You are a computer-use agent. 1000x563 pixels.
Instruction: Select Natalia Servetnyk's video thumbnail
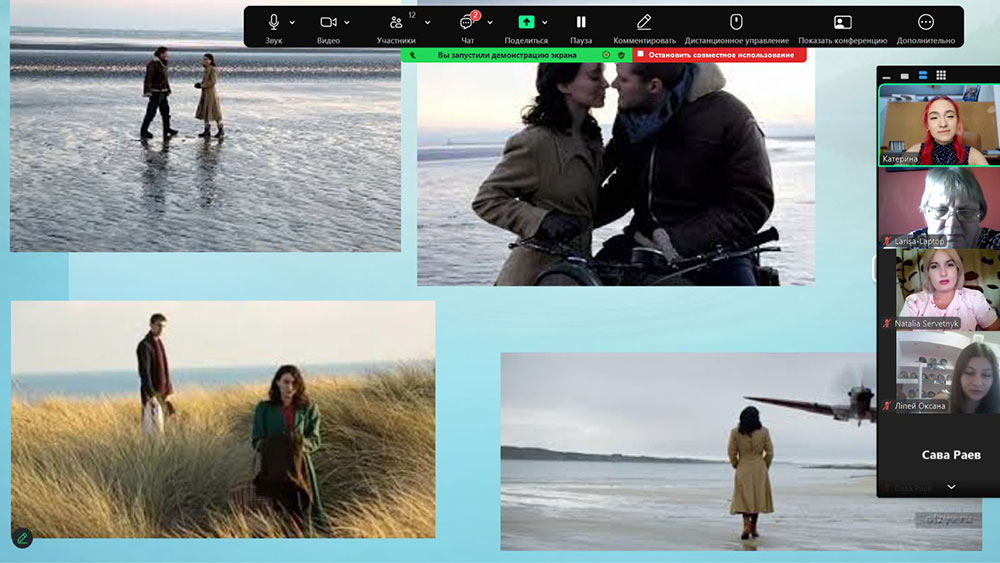[939, 289]
